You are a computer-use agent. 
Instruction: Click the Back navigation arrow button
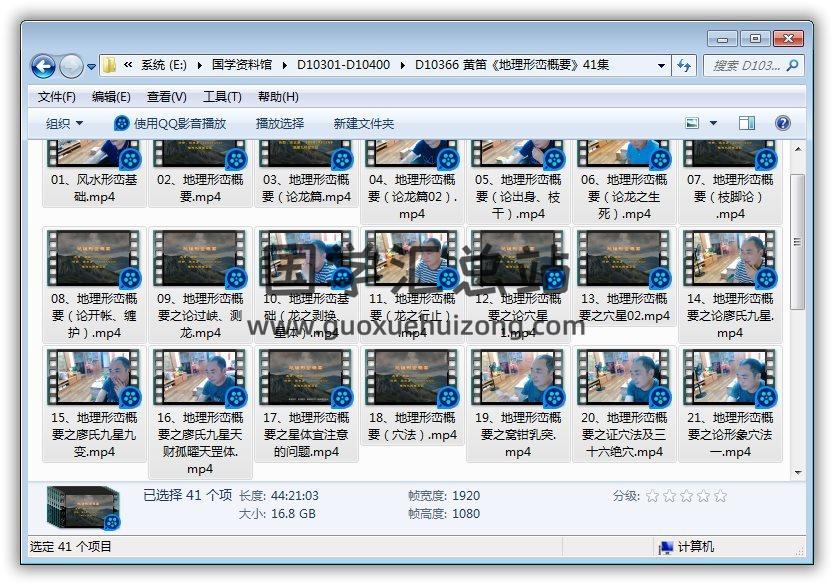click(x=43, y=66)
